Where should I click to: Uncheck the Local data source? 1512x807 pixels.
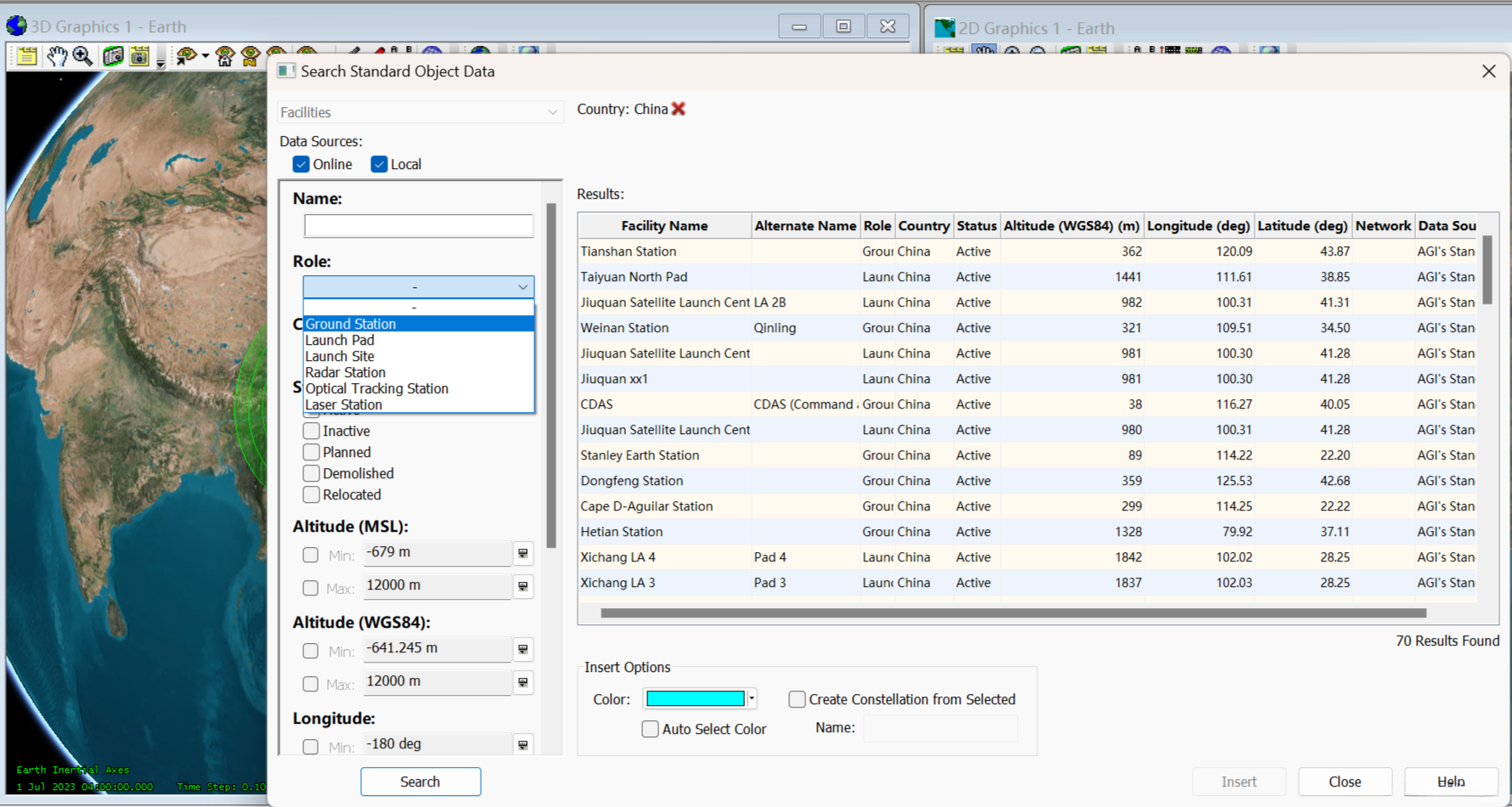pos(379,165)
